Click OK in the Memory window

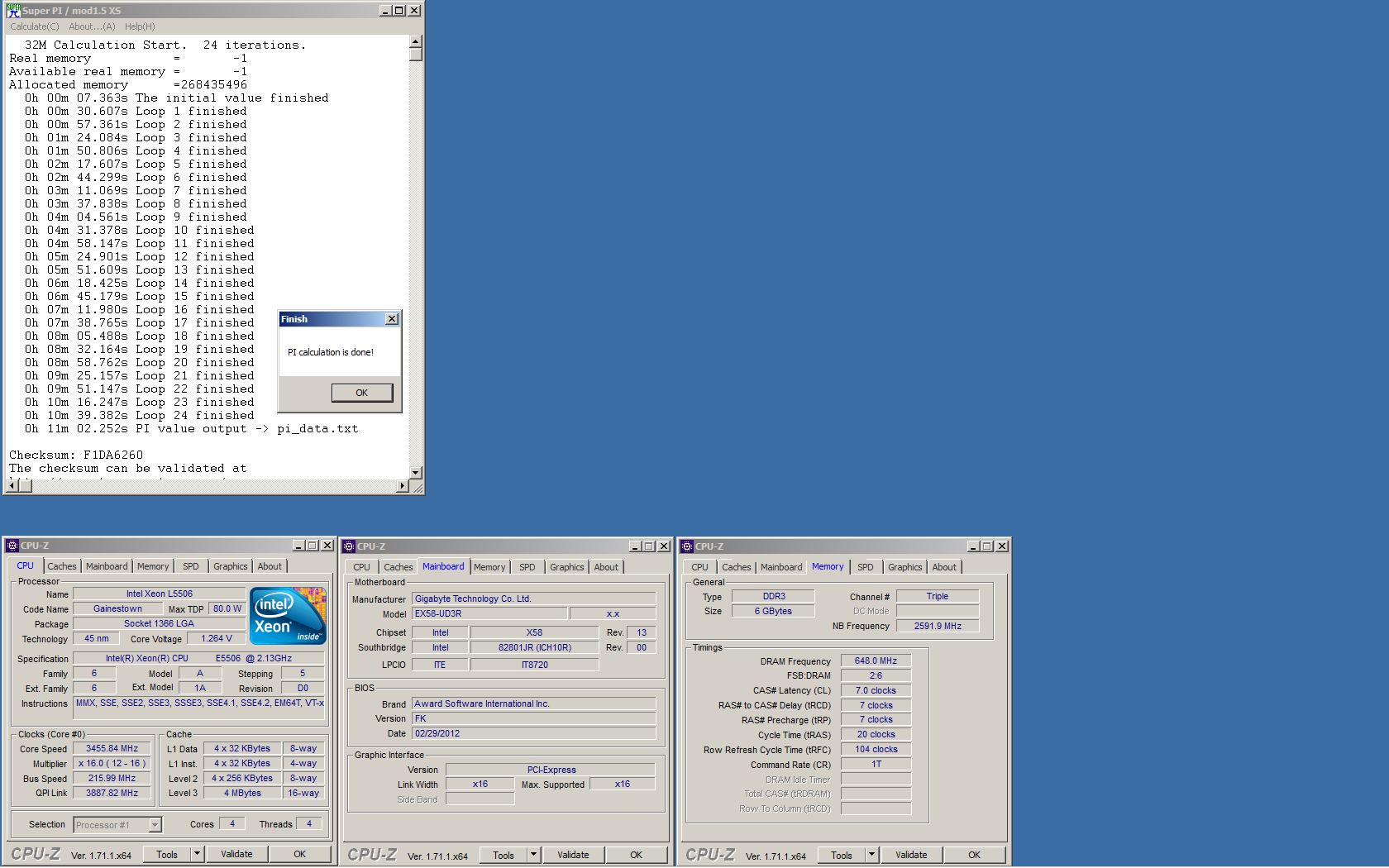(975, 855)
